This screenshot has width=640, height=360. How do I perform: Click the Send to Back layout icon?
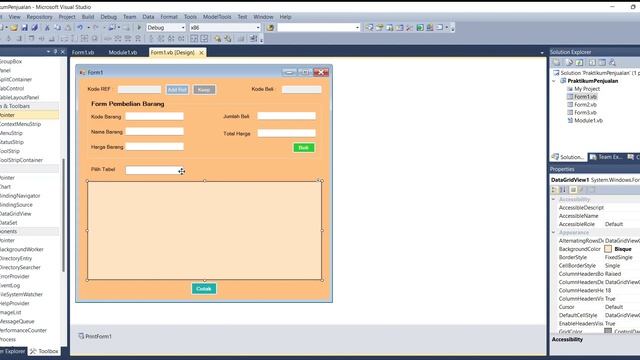[228, 38]
